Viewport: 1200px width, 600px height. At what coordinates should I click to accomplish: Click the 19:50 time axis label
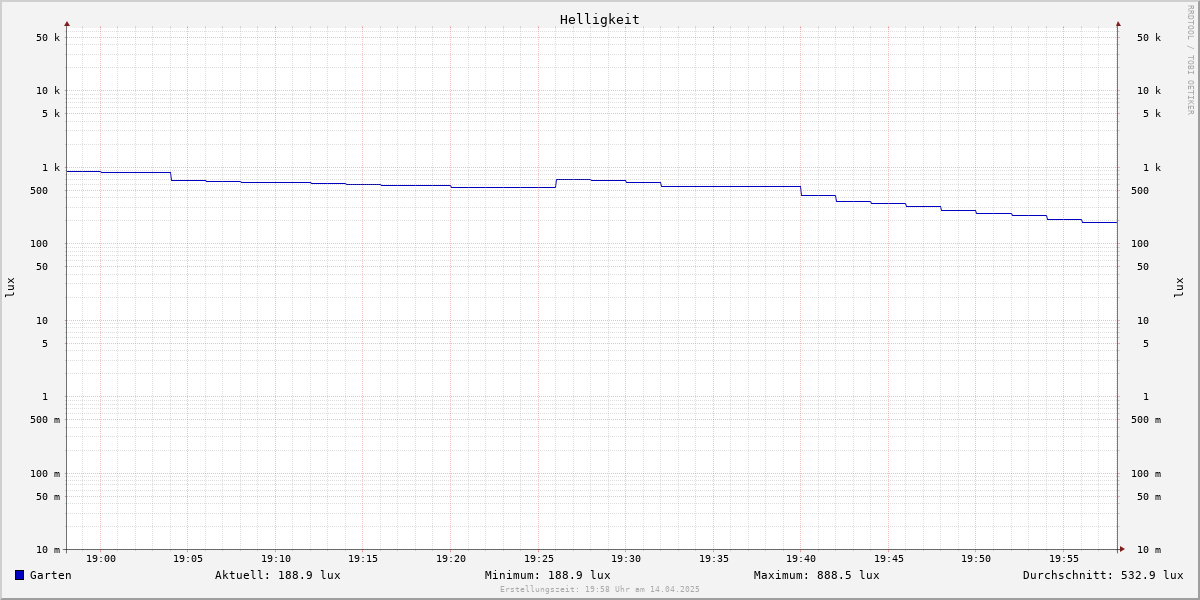[976, 559]
